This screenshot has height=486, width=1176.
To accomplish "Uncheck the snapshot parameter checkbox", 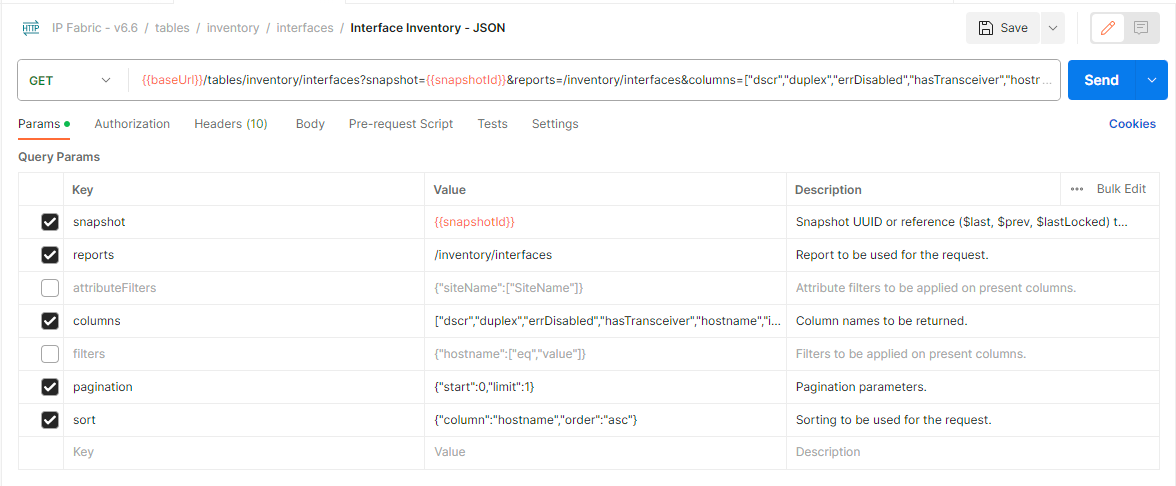I will coord(50,222).
